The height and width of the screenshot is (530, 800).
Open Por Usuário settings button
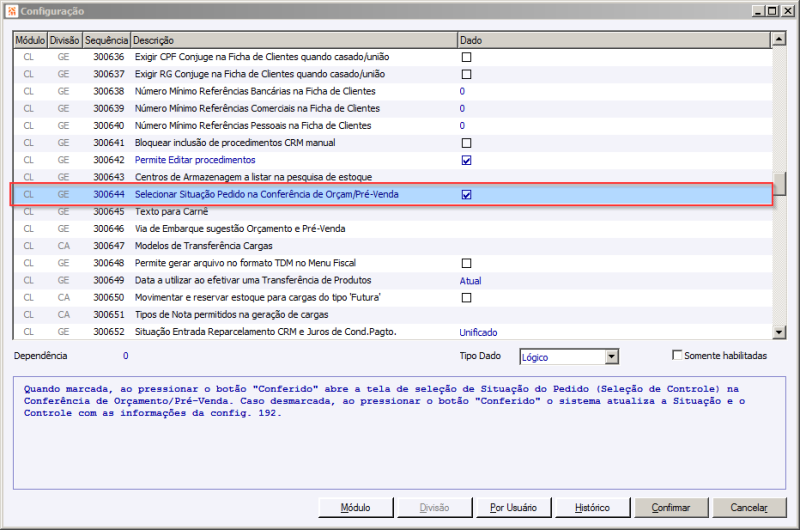513,508
